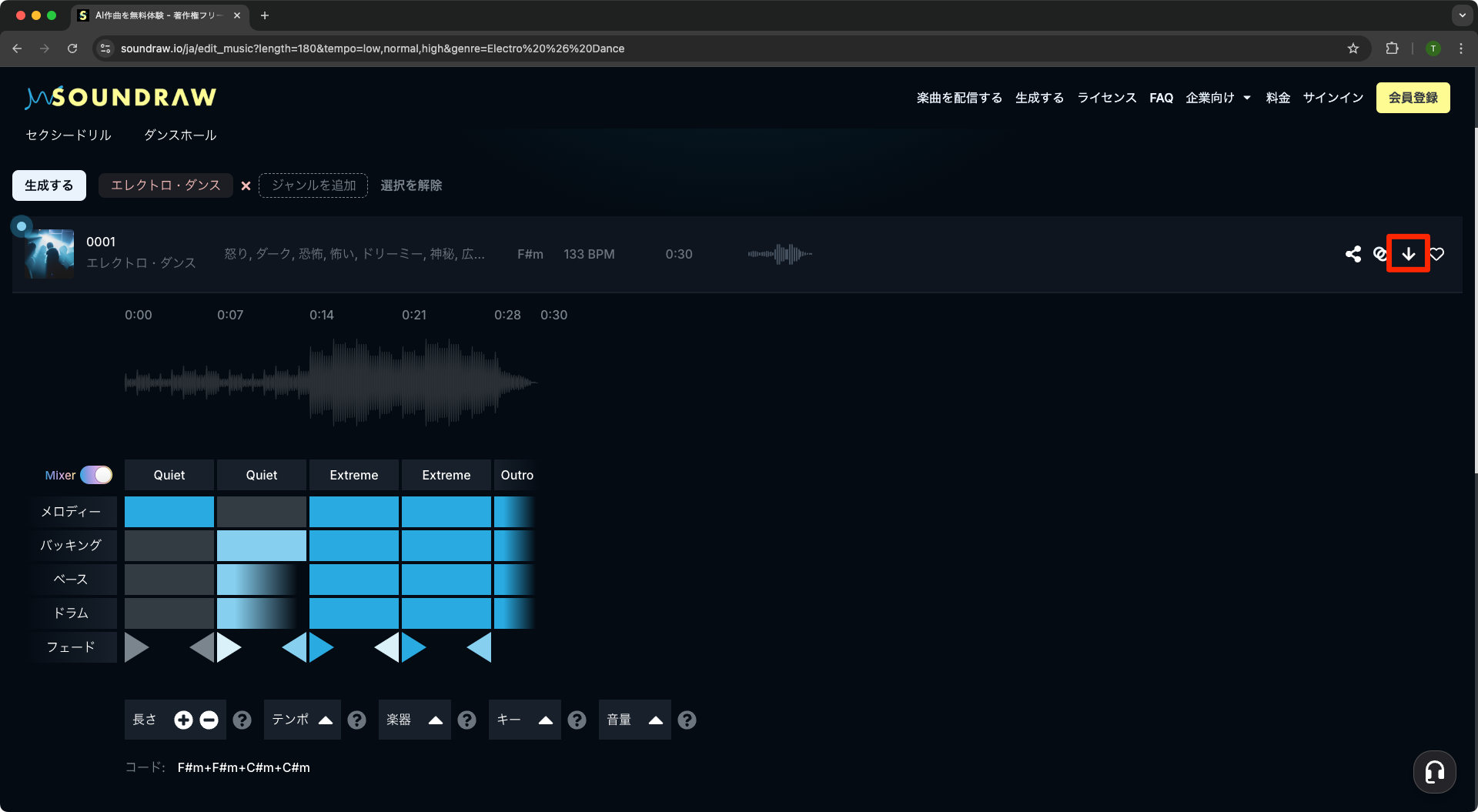
Task: Open 楽曲を配信する in the nav
Action: click(x=959, y=98)
